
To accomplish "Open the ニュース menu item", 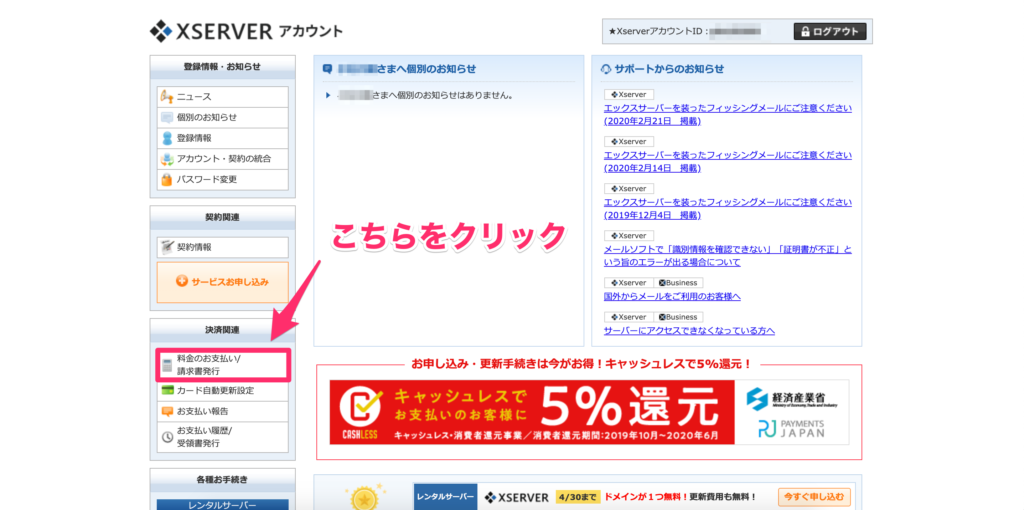I will tap(222, 97).
